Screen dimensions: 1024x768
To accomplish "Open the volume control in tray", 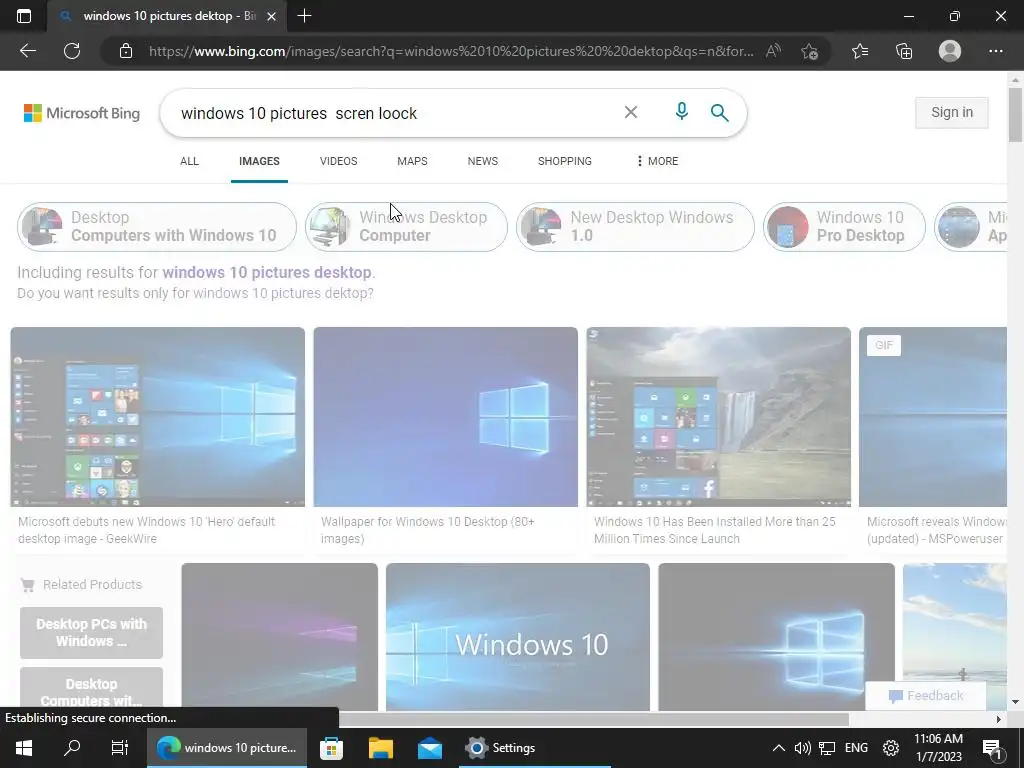I will pos(803,748).
